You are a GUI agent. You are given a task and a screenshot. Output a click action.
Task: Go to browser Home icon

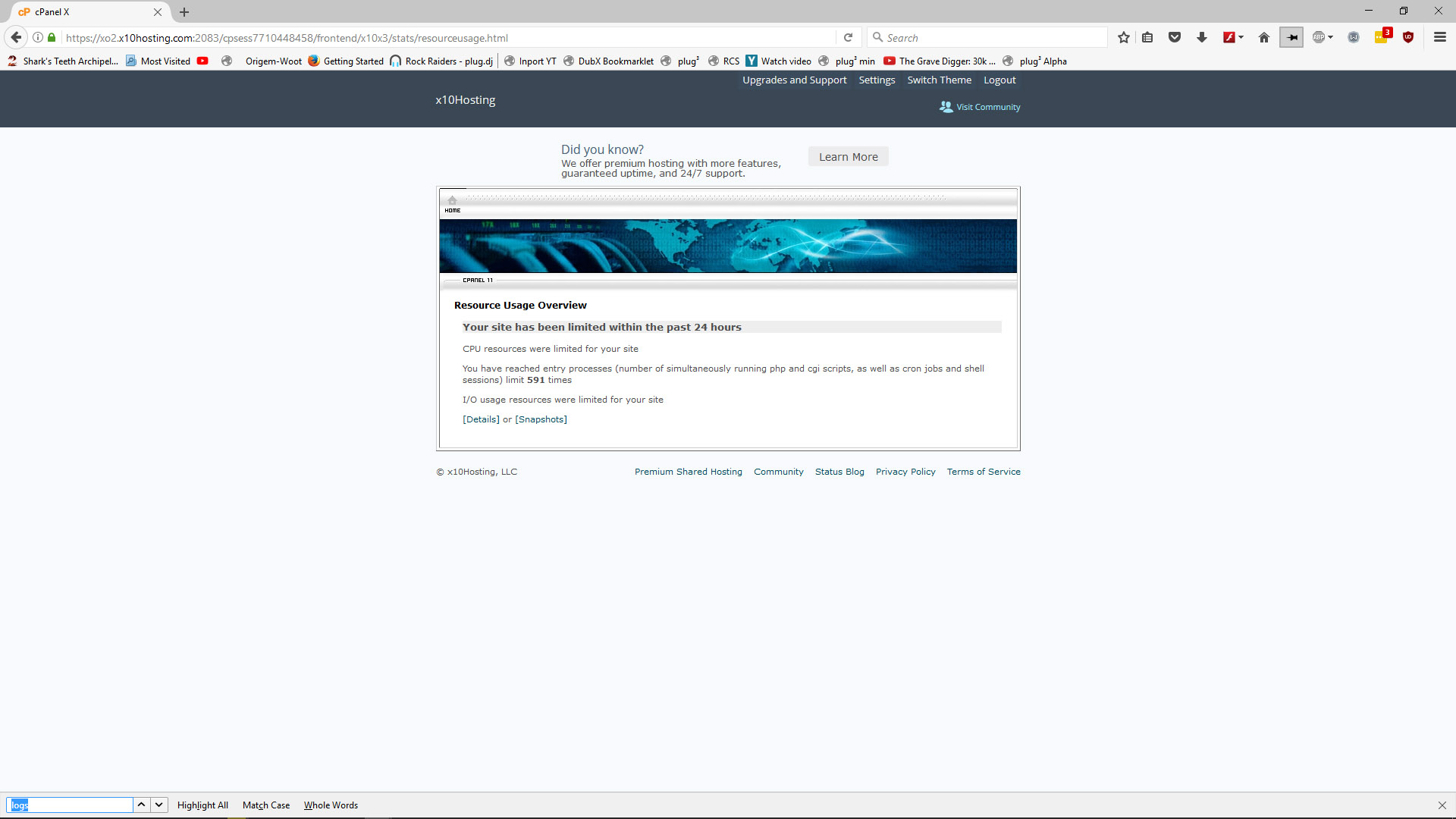(x=1264, y=37)
